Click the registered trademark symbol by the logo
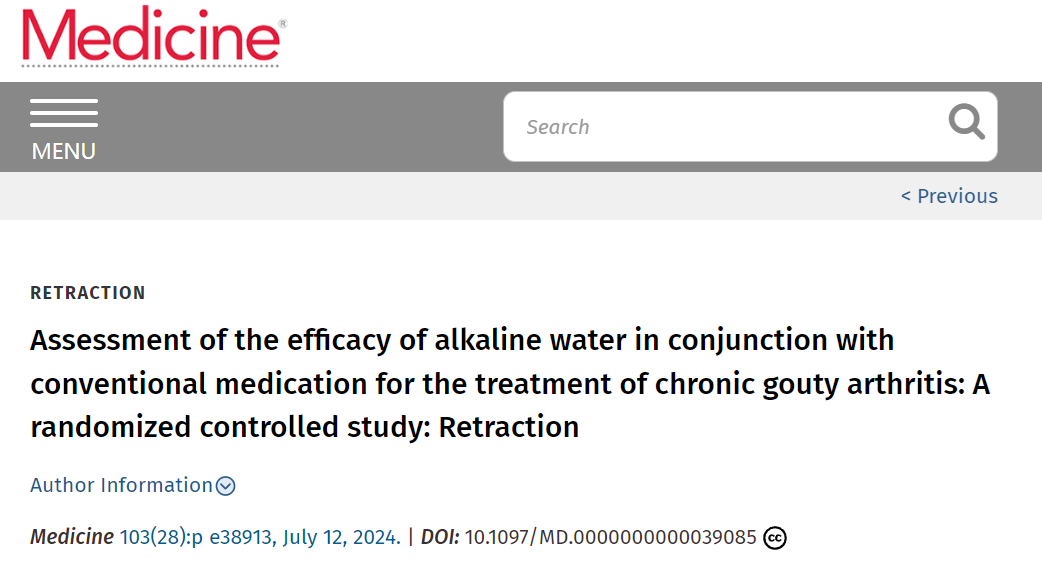 tap(282, 24)
